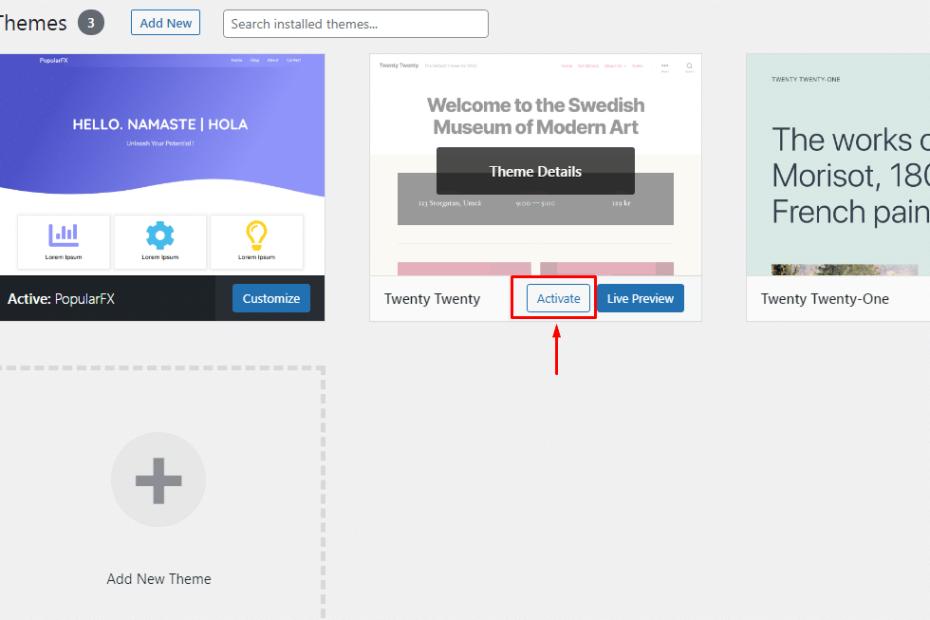Viewport: 930px width, 620px height.
Task: Select Blog in the PopularFX preview navigation
Action: click(x=255, y=60)
